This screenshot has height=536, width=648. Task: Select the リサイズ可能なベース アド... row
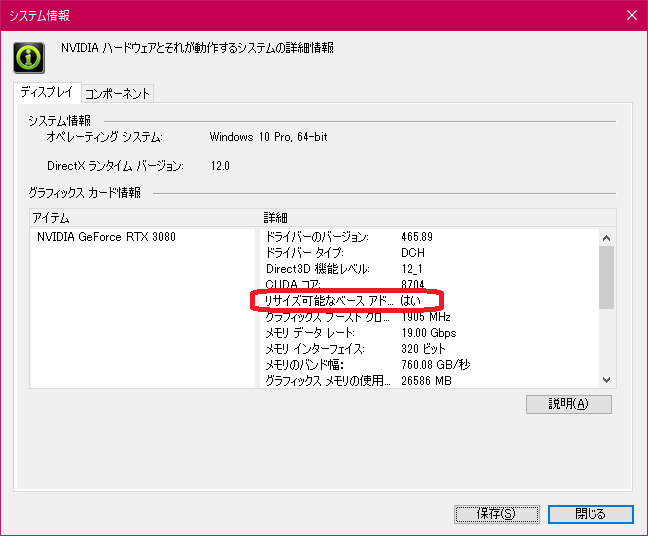430,300
